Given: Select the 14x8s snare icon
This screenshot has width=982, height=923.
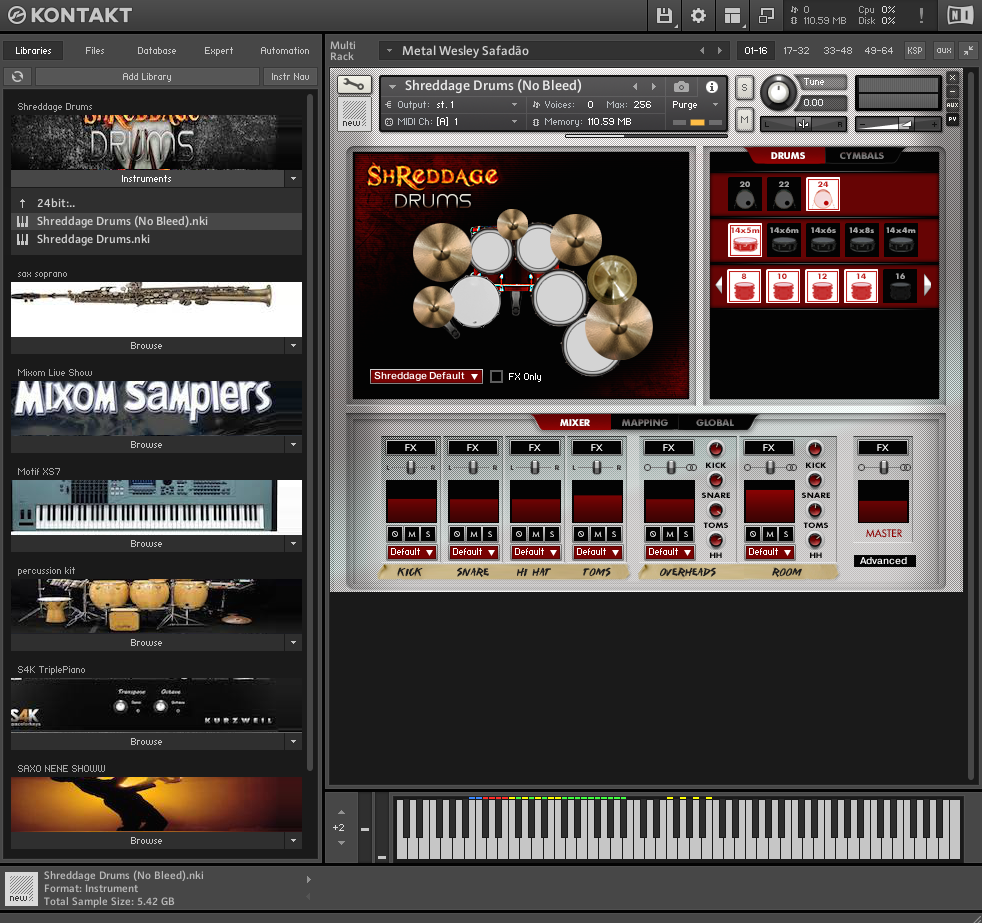Looking at the screenshot, I should [x=862, y=240].
